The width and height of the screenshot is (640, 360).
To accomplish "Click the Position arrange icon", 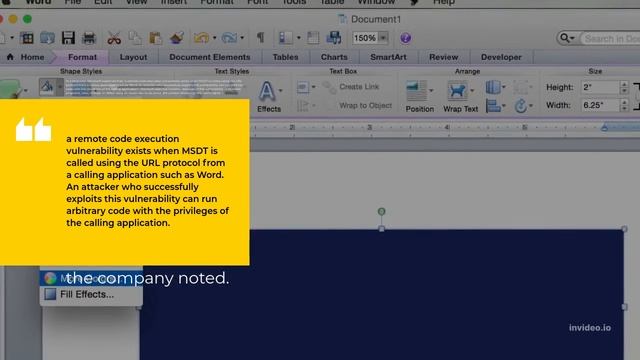I will click(416, 90).
